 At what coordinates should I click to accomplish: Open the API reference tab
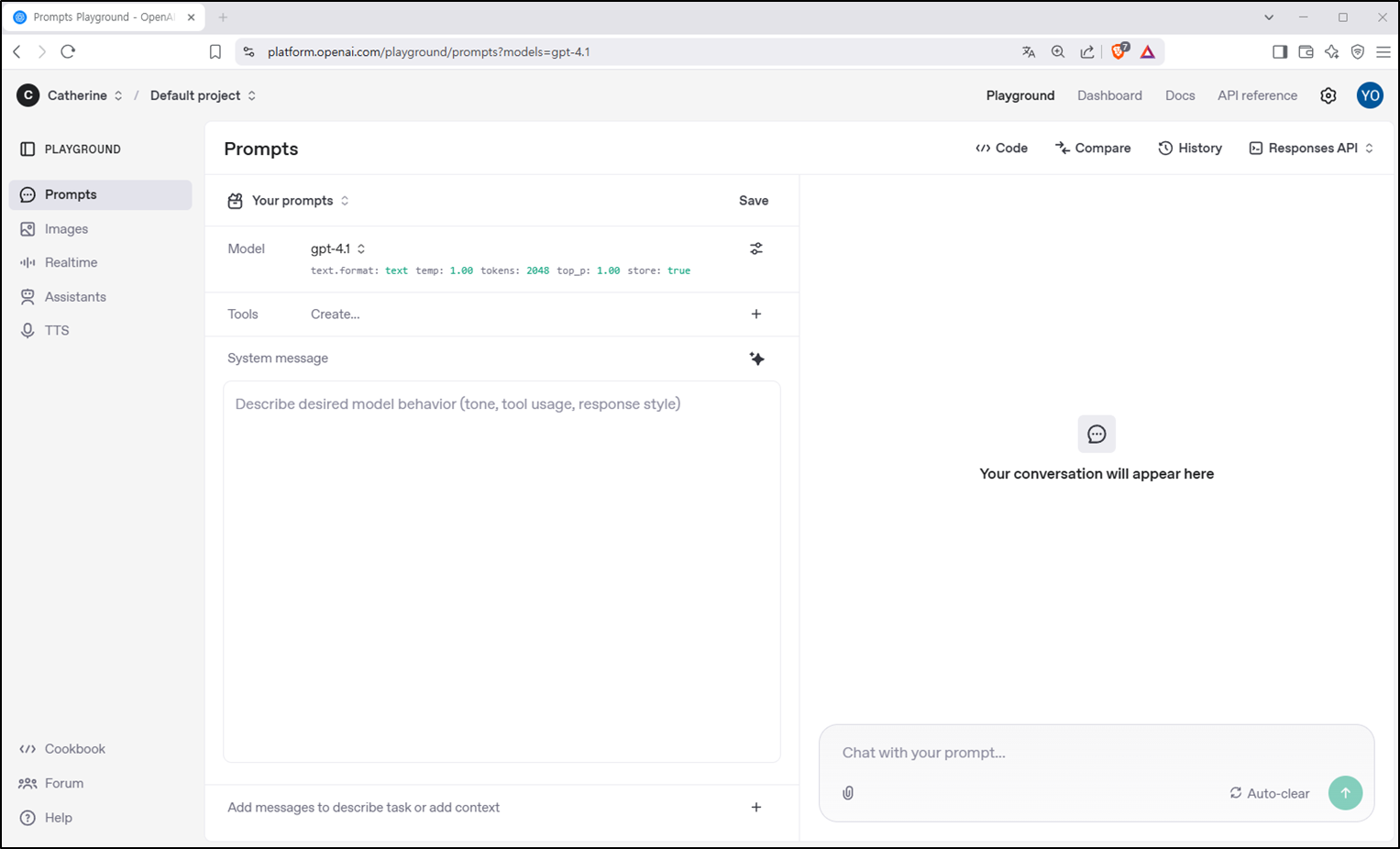tap(1257, 95)
